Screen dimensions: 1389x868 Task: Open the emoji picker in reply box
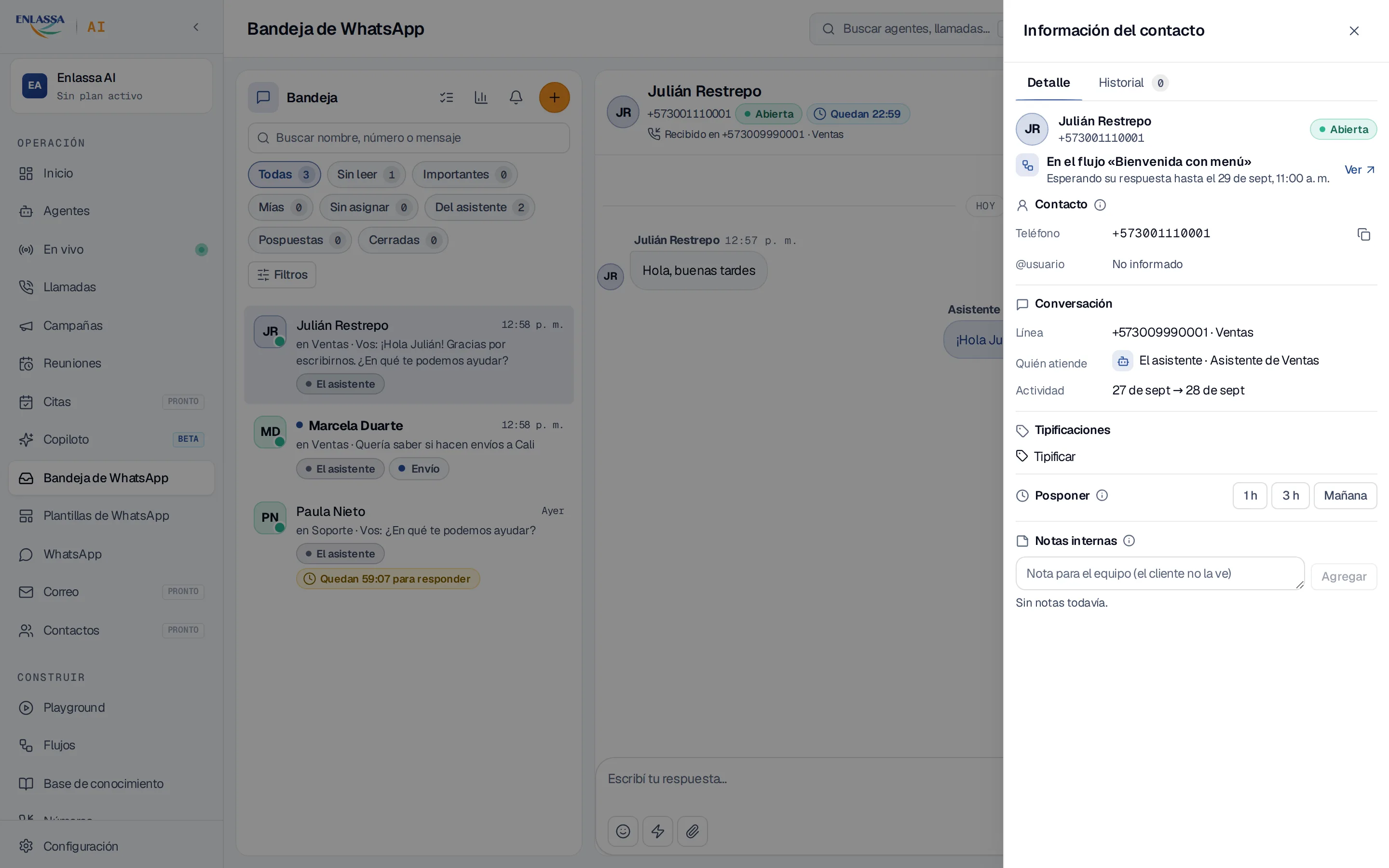(623, 831)
